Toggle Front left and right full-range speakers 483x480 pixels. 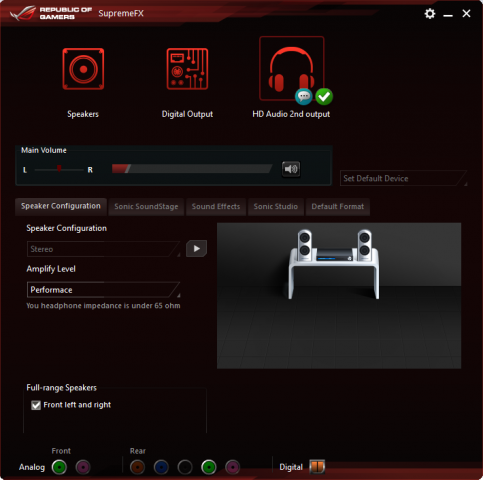tap(36, 405)
